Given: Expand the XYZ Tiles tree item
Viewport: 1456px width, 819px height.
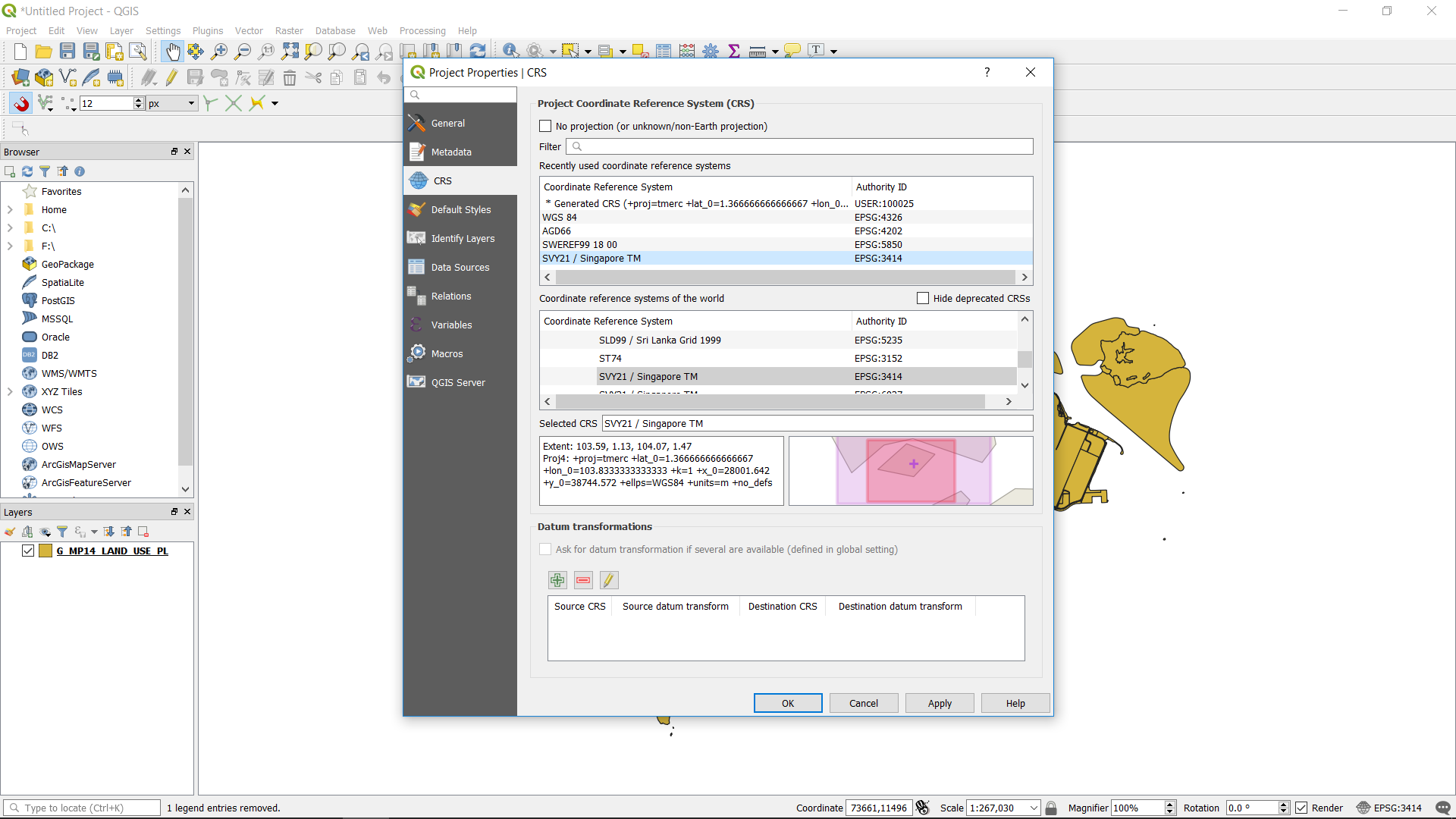Looking at the screenshot, I should 10,391.
